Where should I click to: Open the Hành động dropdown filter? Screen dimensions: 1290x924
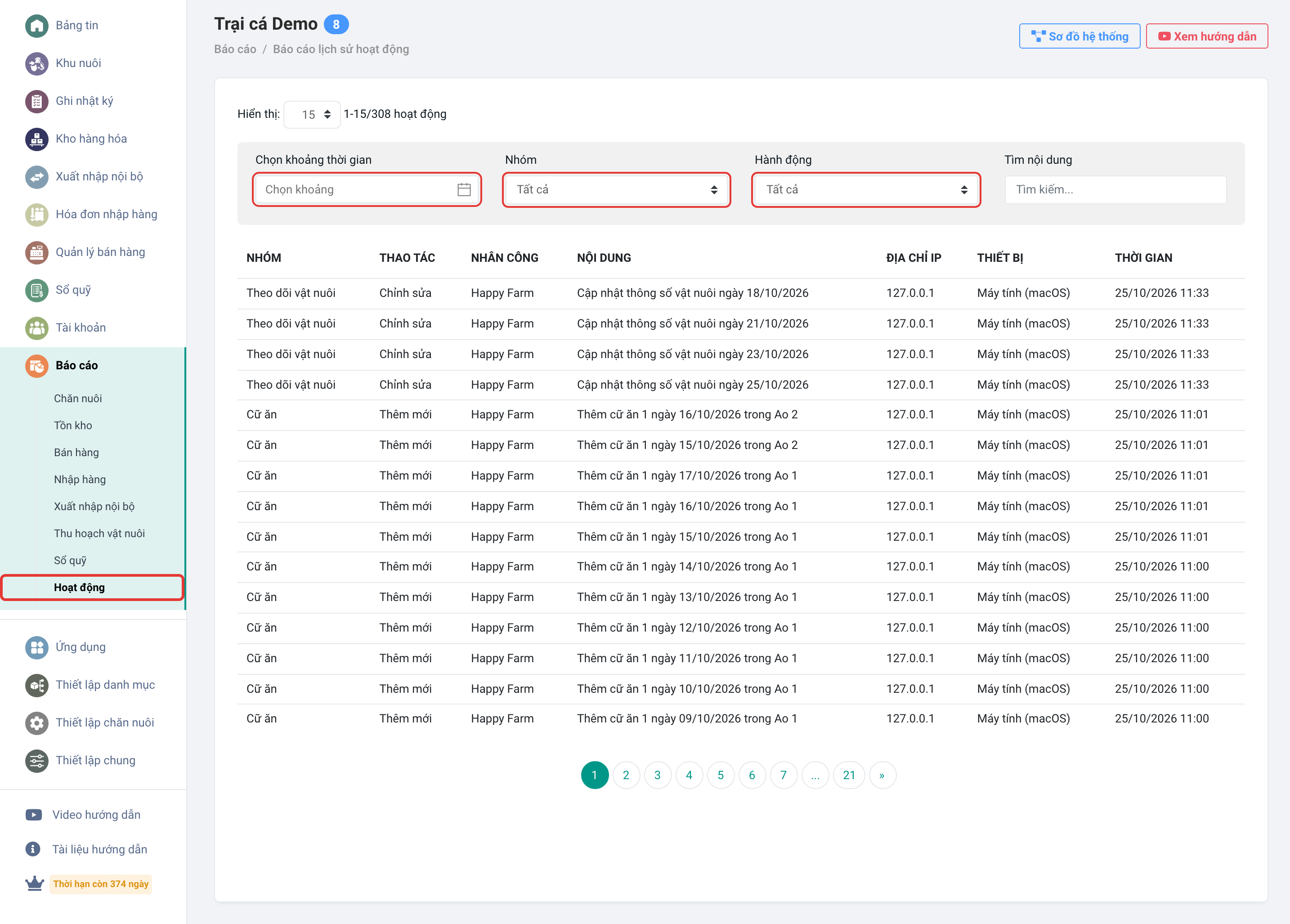(866, 189)
